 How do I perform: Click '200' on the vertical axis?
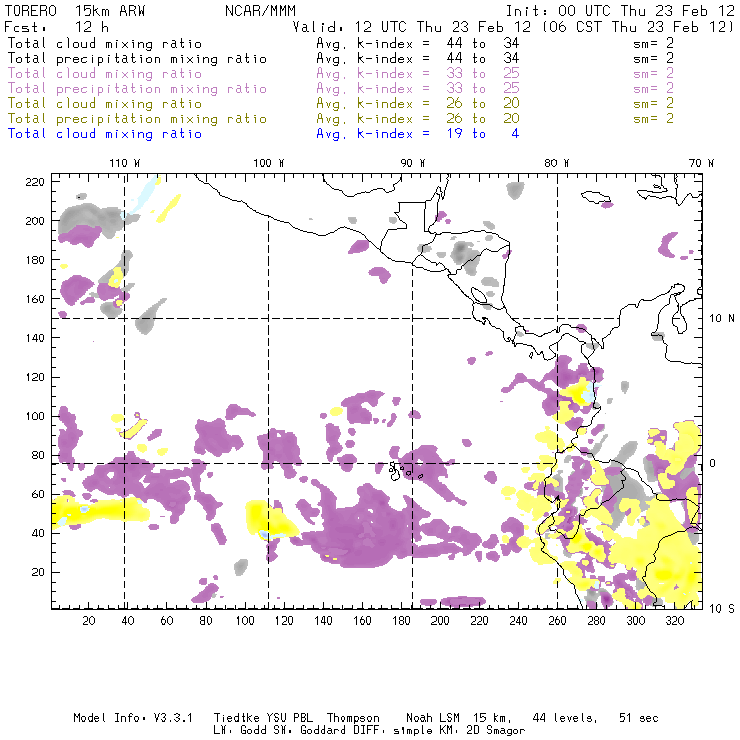pos(35,221)
